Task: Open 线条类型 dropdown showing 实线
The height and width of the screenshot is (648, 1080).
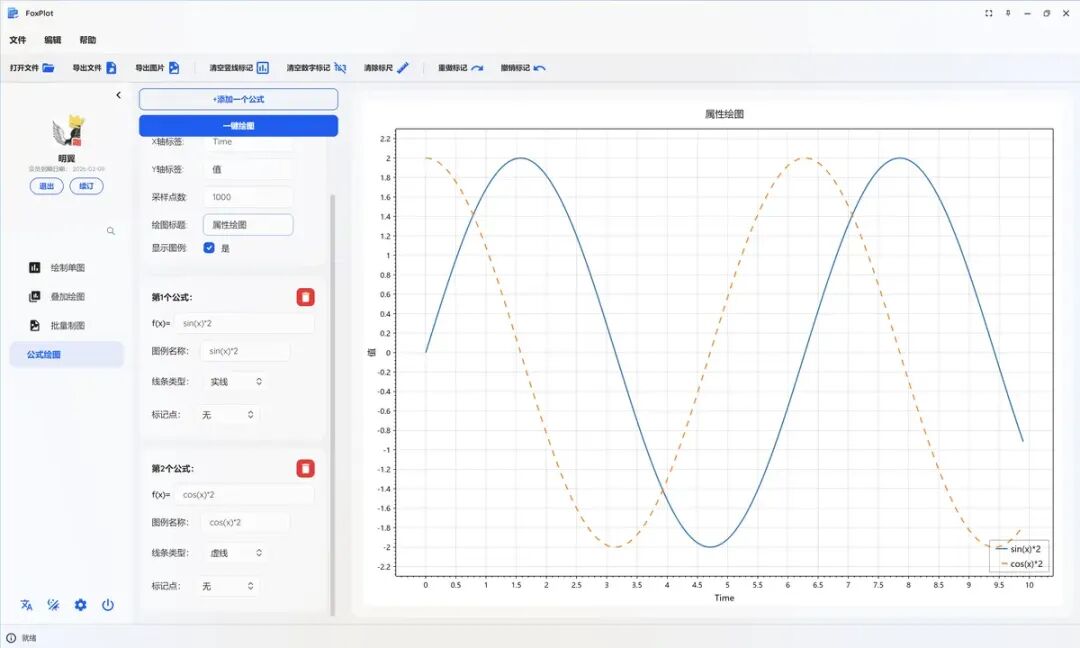Action: pyautogui.click(x=235, y=382)
